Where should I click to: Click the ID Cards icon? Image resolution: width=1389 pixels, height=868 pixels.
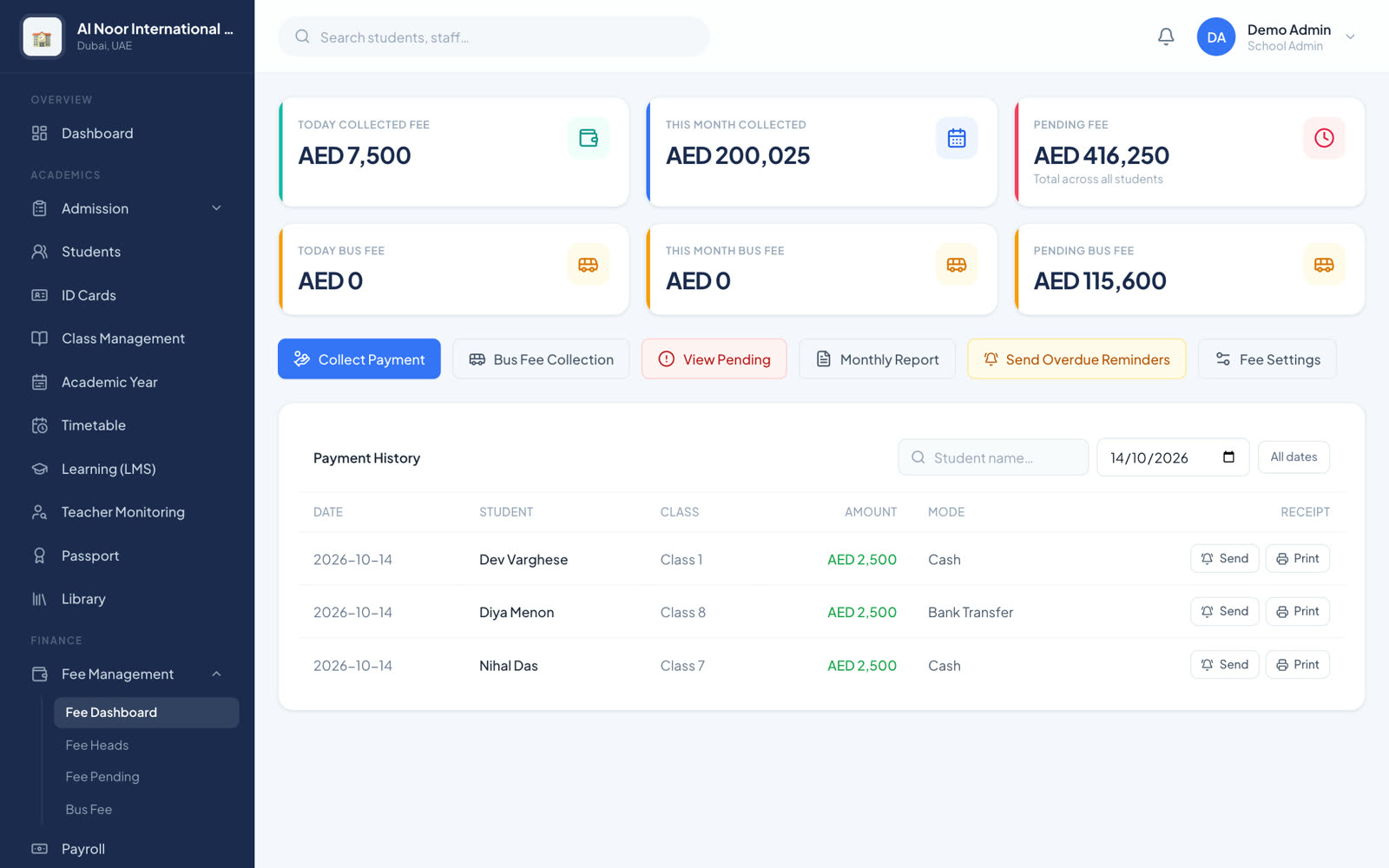(x=40, y=295)
